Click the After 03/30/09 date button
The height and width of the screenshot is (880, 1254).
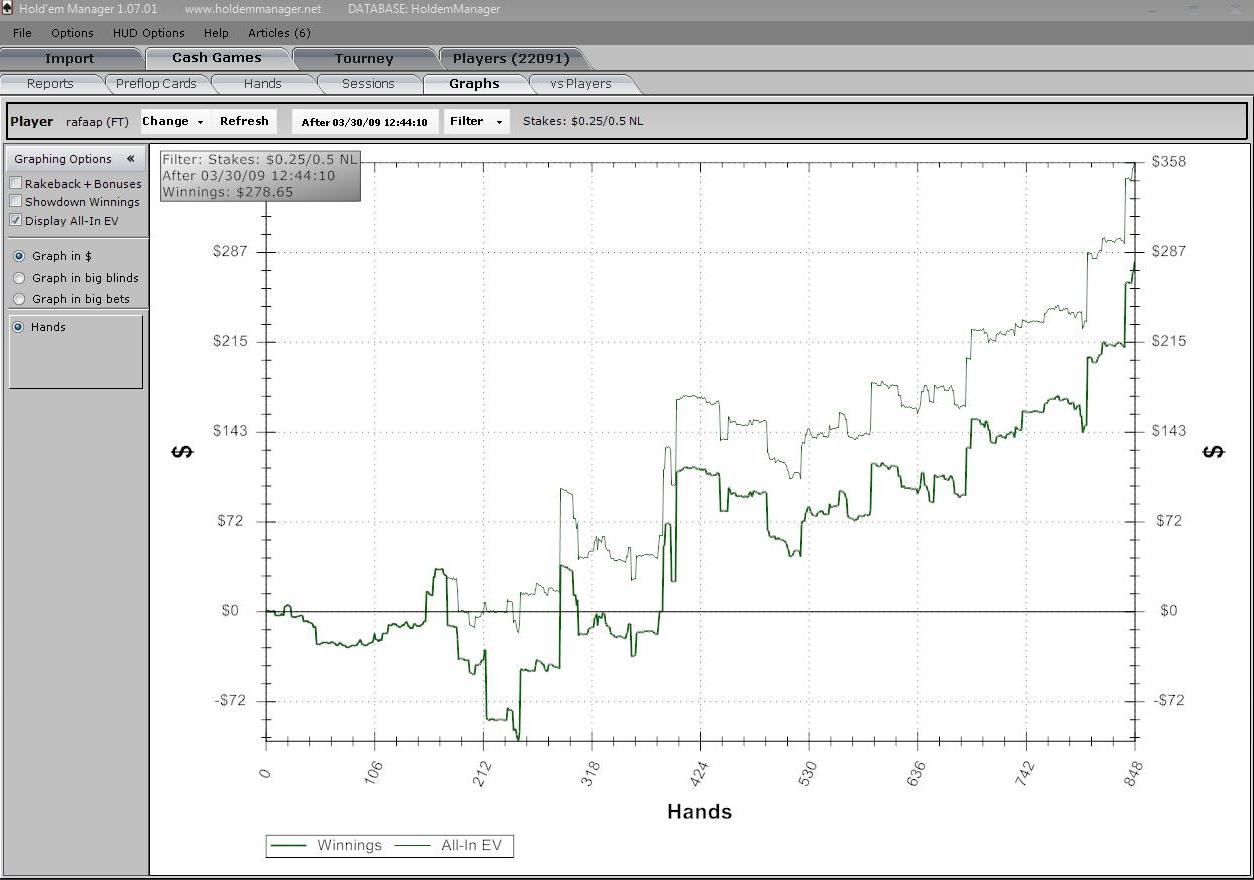tap(365, 122)
